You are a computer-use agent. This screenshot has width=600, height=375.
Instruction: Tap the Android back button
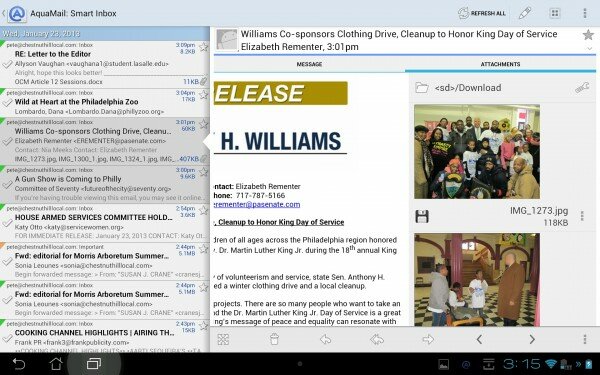(18, 364)
